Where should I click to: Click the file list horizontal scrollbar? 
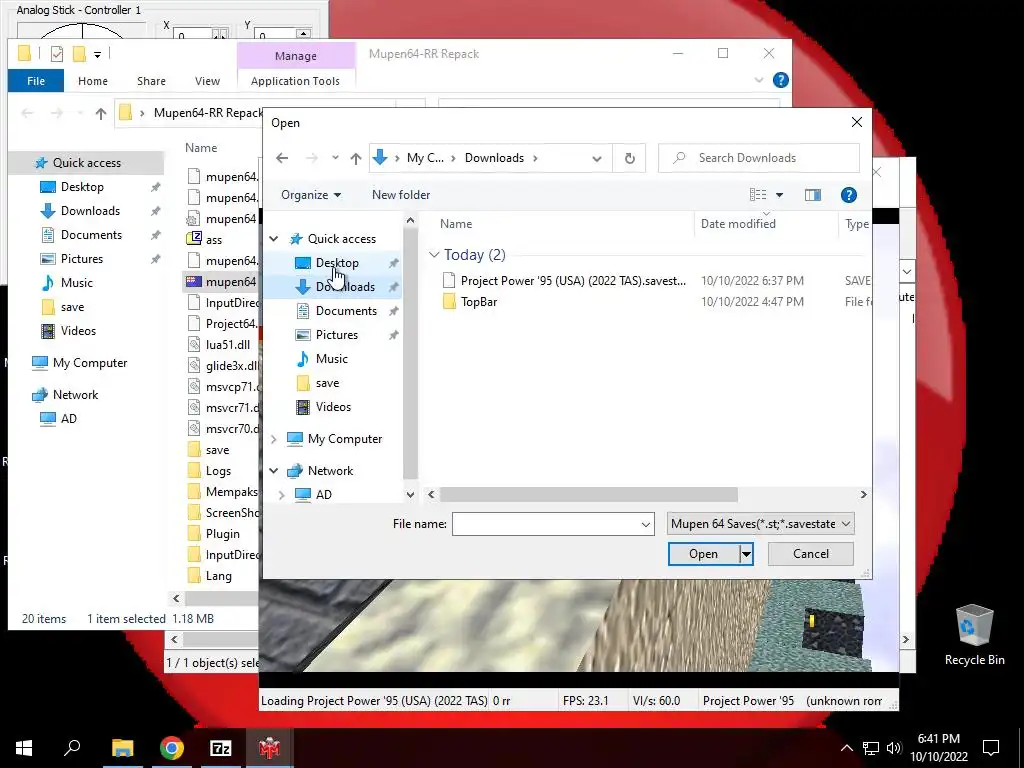tap(588, 494)
